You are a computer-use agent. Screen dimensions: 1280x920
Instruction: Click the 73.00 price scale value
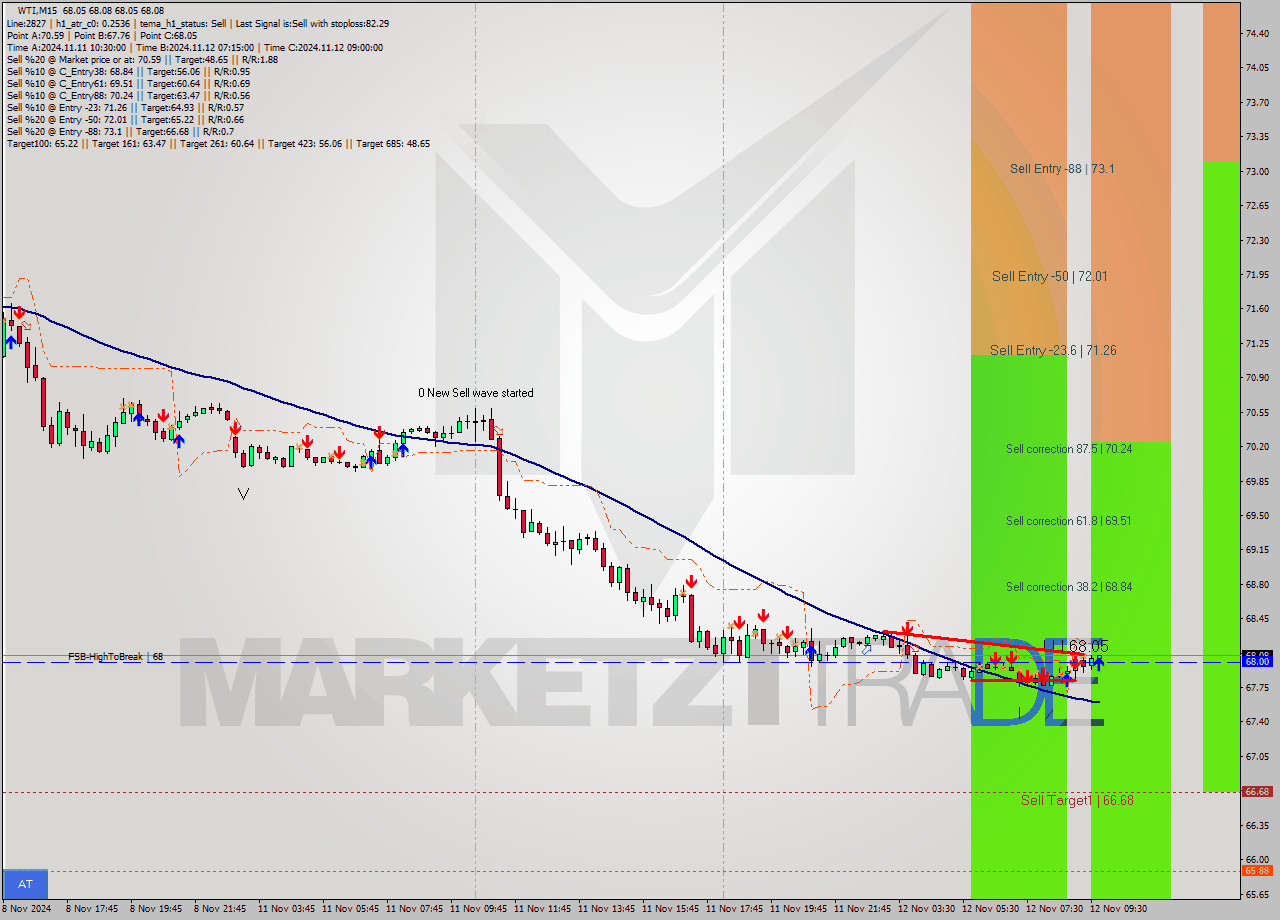click(1258, 171)
